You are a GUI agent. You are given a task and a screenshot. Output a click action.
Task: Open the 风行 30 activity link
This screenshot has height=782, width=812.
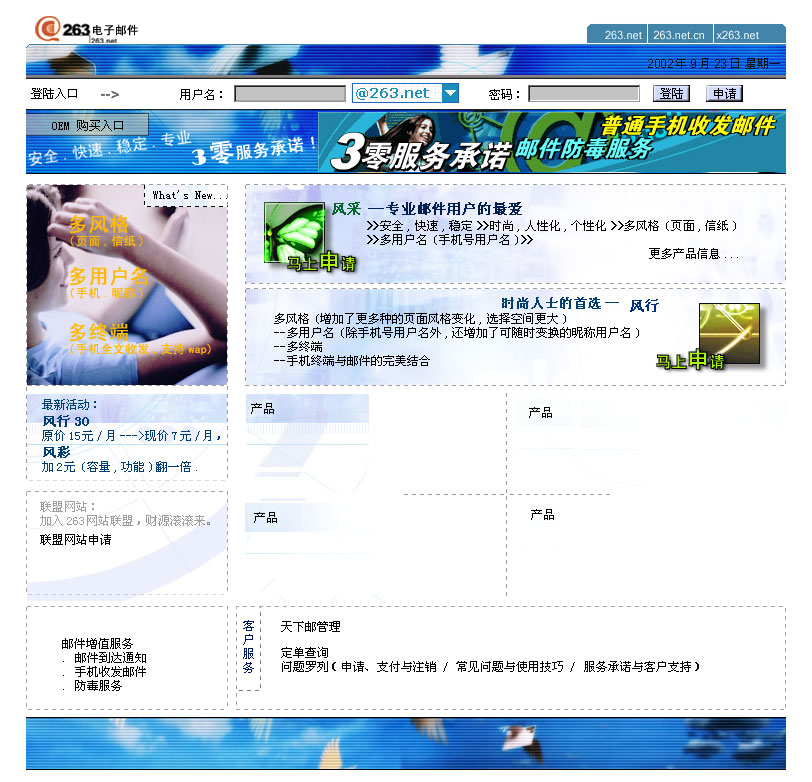coord(66,421)
